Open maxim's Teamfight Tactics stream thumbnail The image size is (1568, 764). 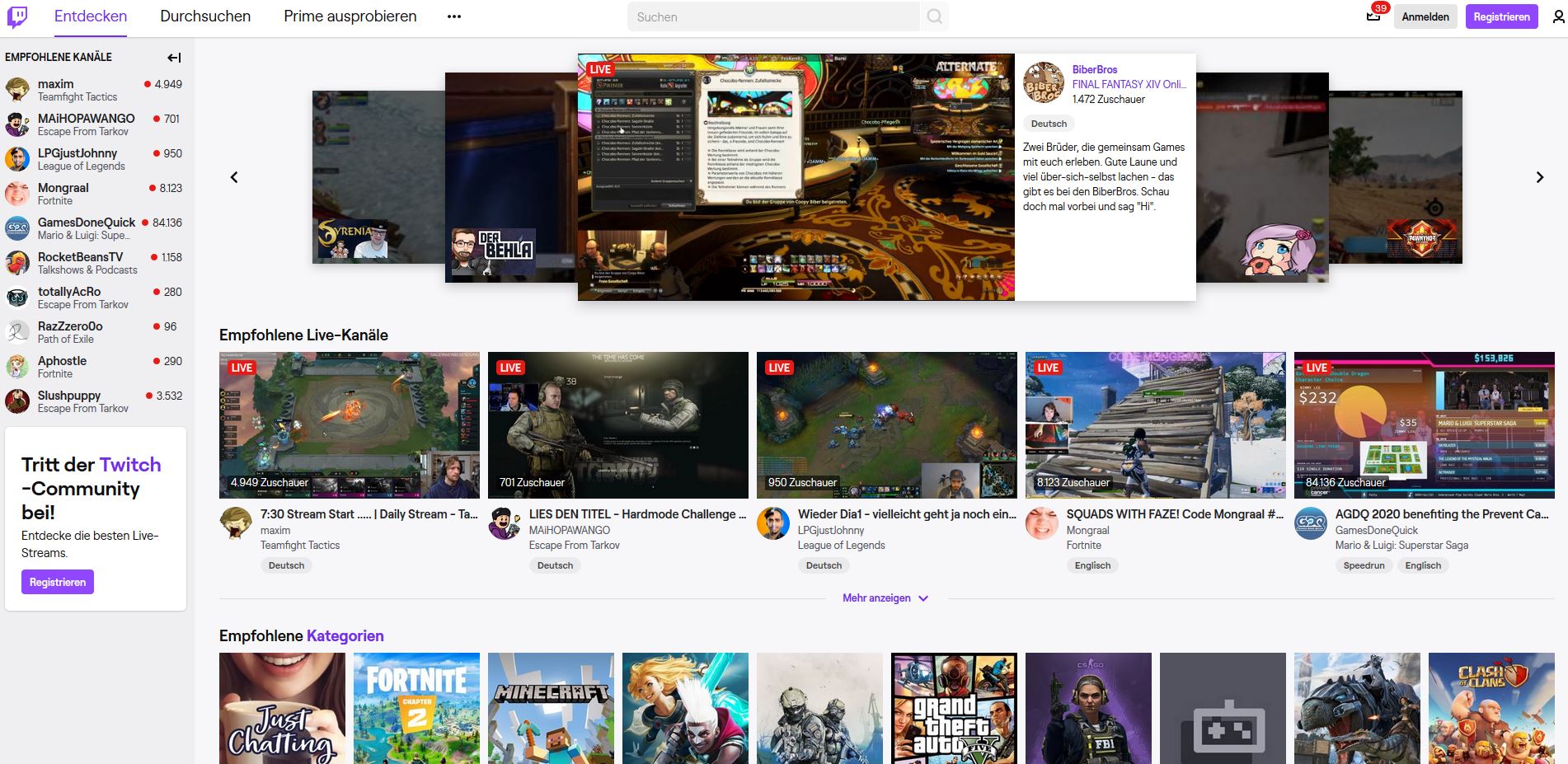(x=350, y=425)
